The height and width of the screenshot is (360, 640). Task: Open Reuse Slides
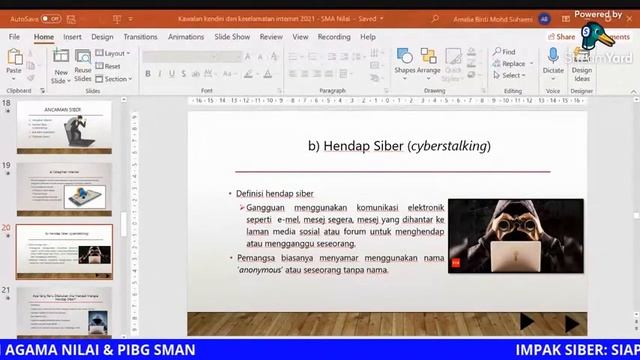[83, 65]
